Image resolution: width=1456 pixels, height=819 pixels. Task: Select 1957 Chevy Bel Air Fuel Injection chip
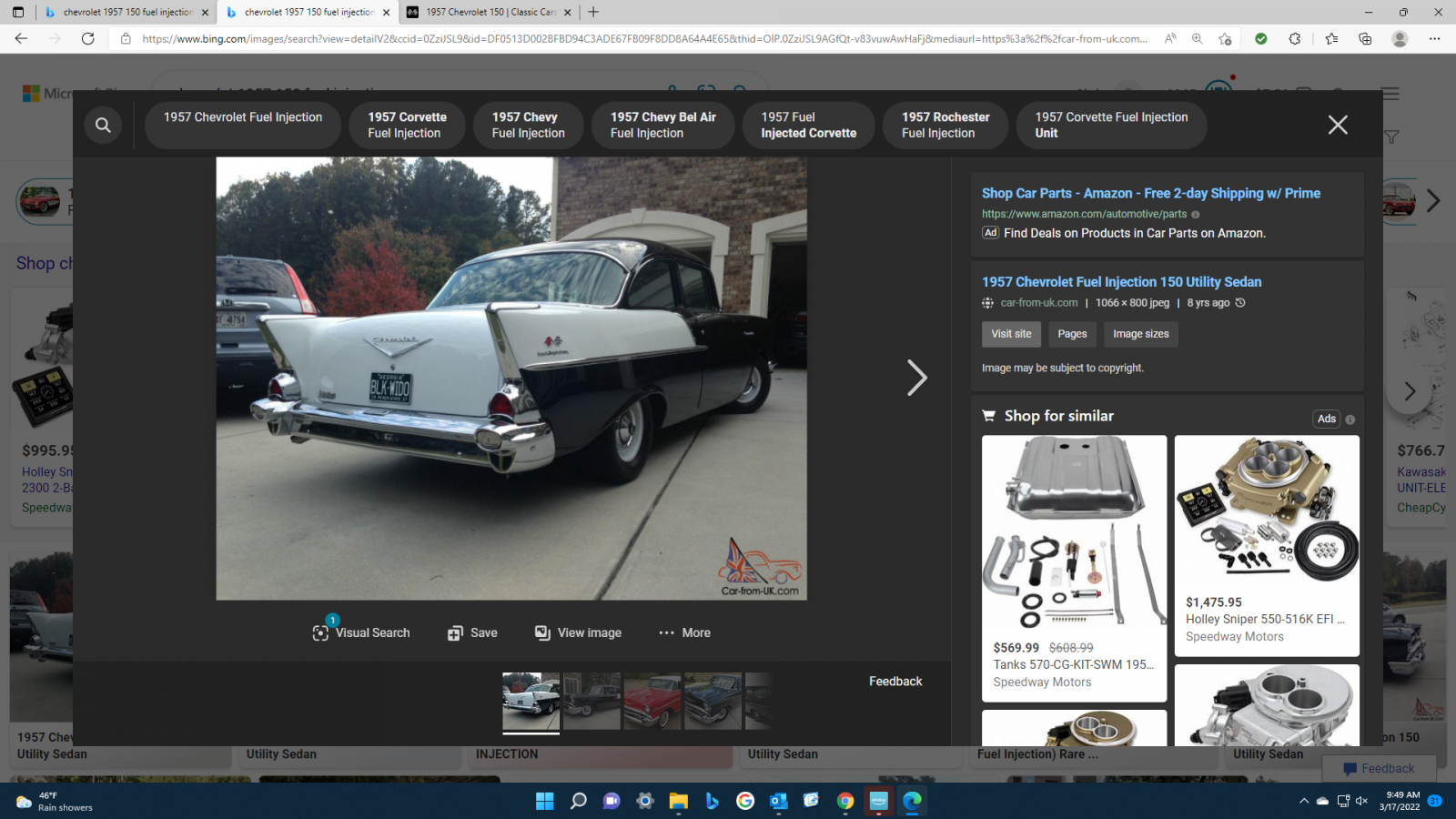[x=662, y=125]
